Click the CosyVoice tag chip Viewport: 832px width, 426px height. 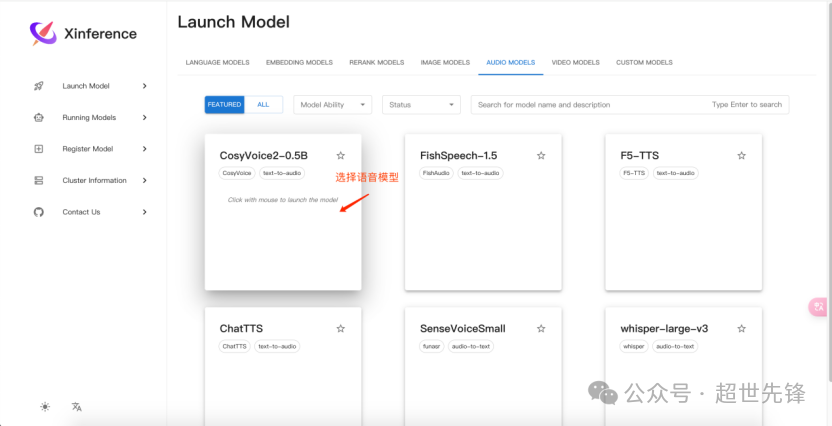tap(237, 173)
